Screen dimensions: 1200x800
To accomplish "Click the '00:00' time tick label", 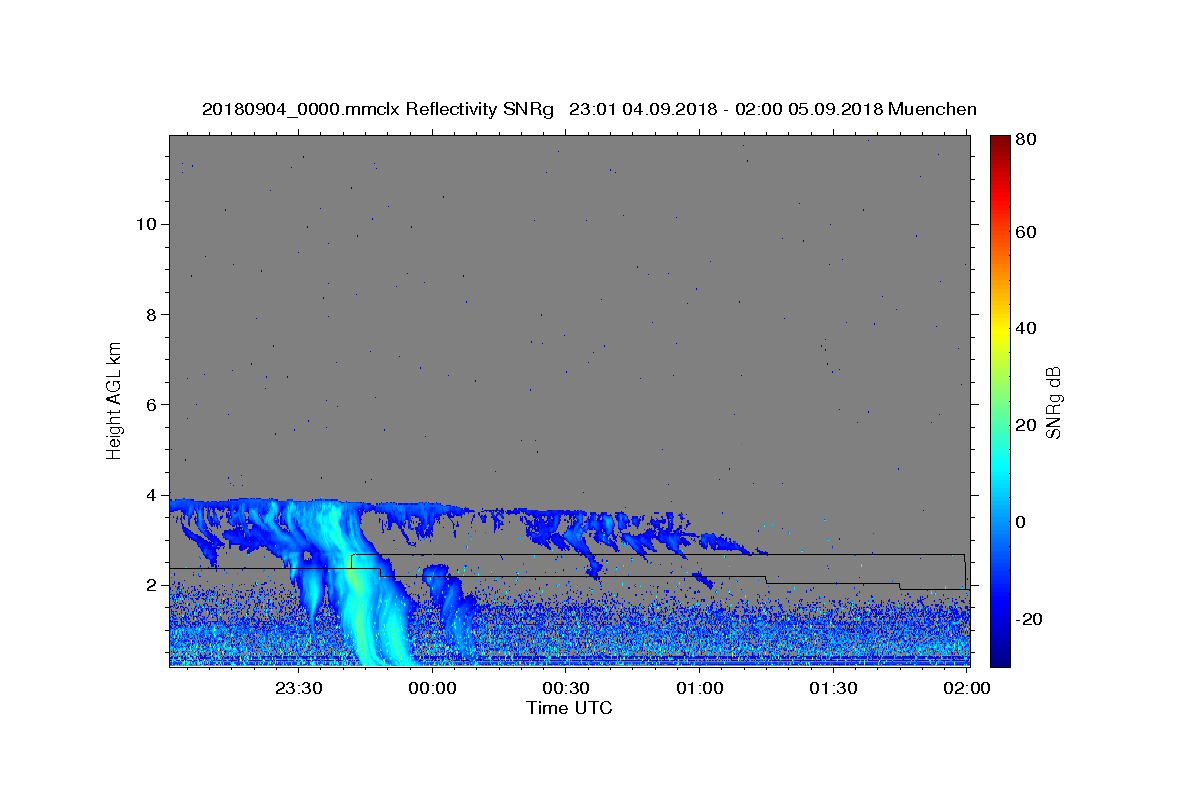I will pos(434,688).
